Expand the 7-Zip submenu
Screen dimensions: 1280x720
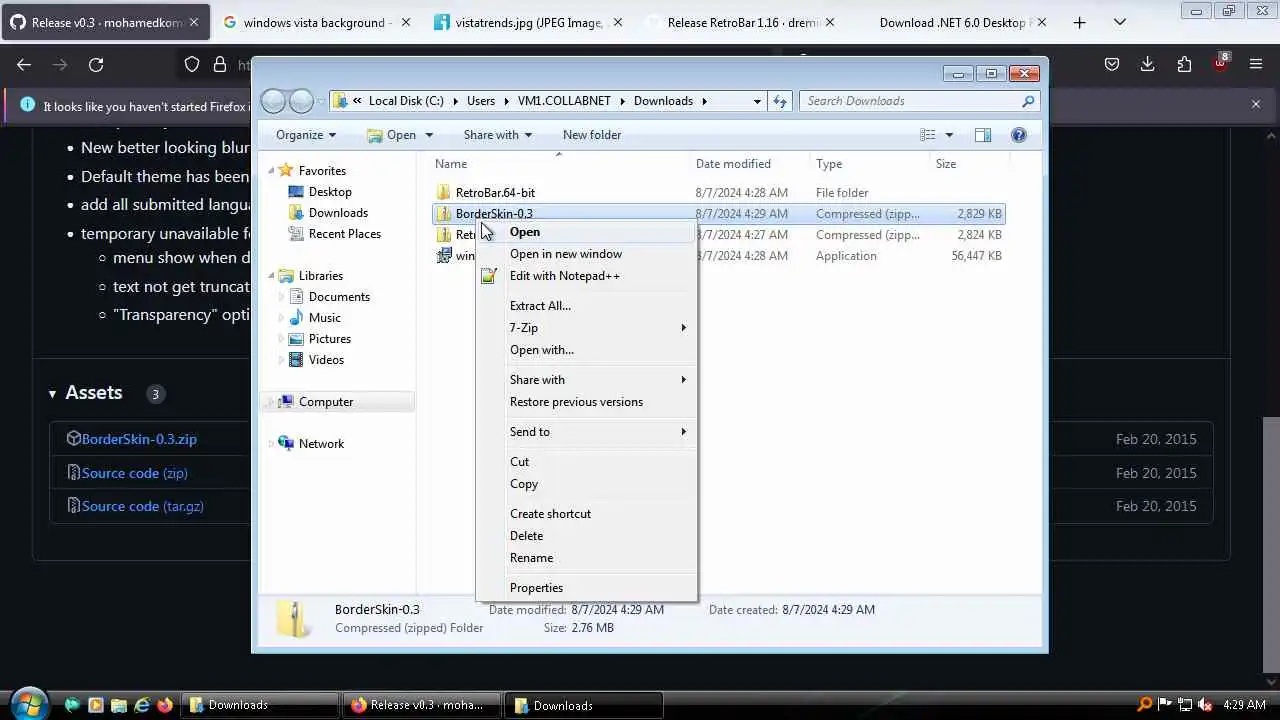pos(586,328)
